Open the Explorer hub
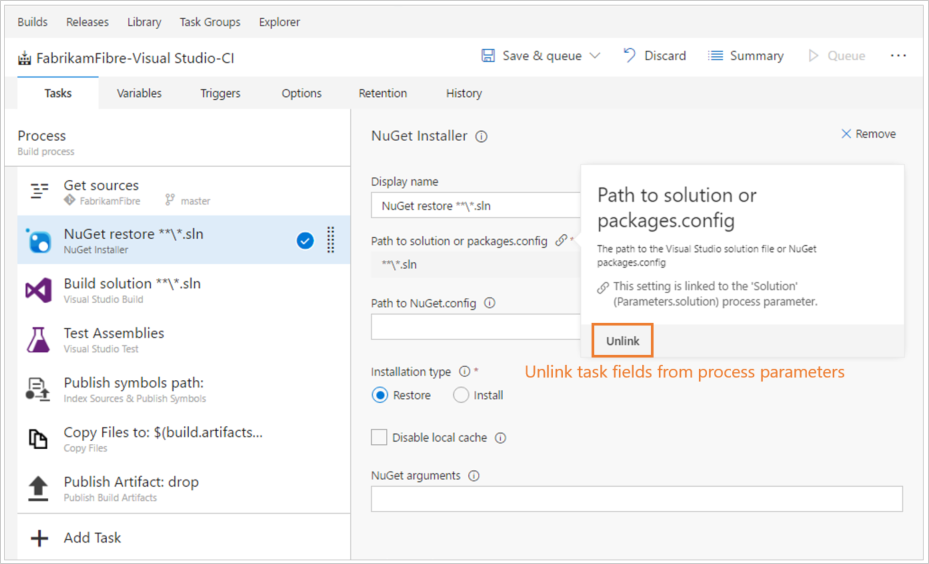 click(x=279, y=22)
